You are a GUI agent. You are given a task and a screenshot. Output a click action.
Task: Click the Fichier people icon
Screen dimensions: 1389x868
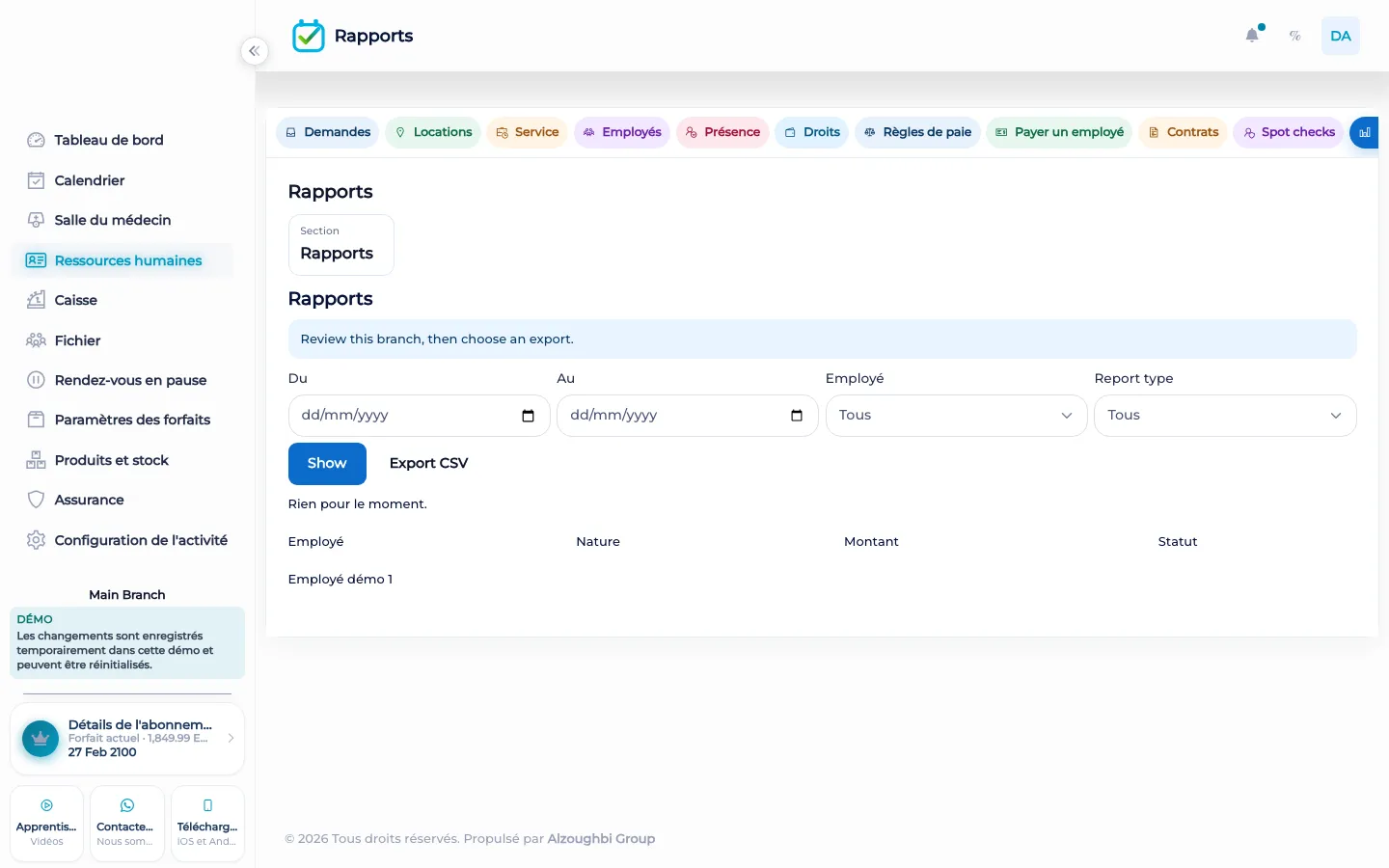[36, 340]
